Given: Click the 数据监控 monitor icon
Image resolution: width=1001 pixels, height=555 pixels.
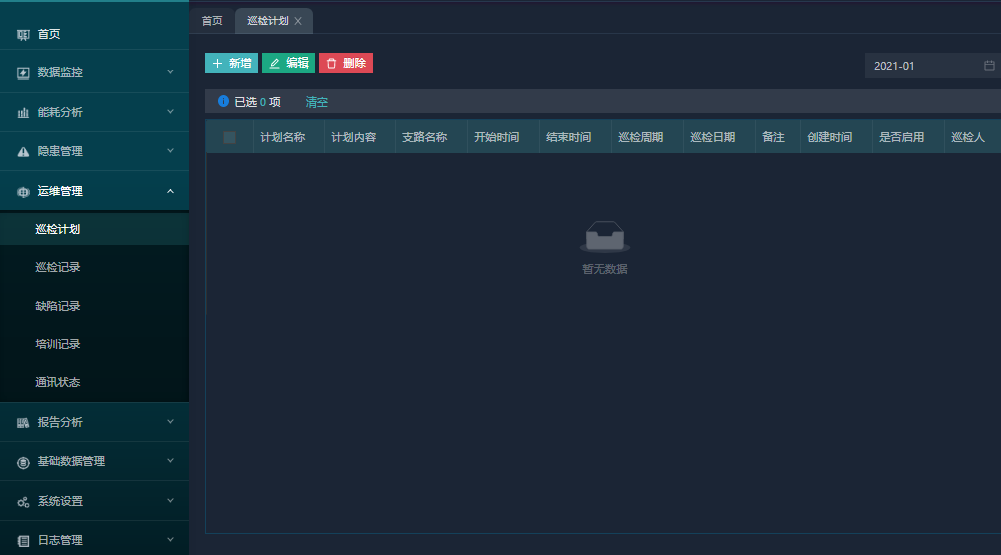Looking at the screenshot, I should pos(23,73).
